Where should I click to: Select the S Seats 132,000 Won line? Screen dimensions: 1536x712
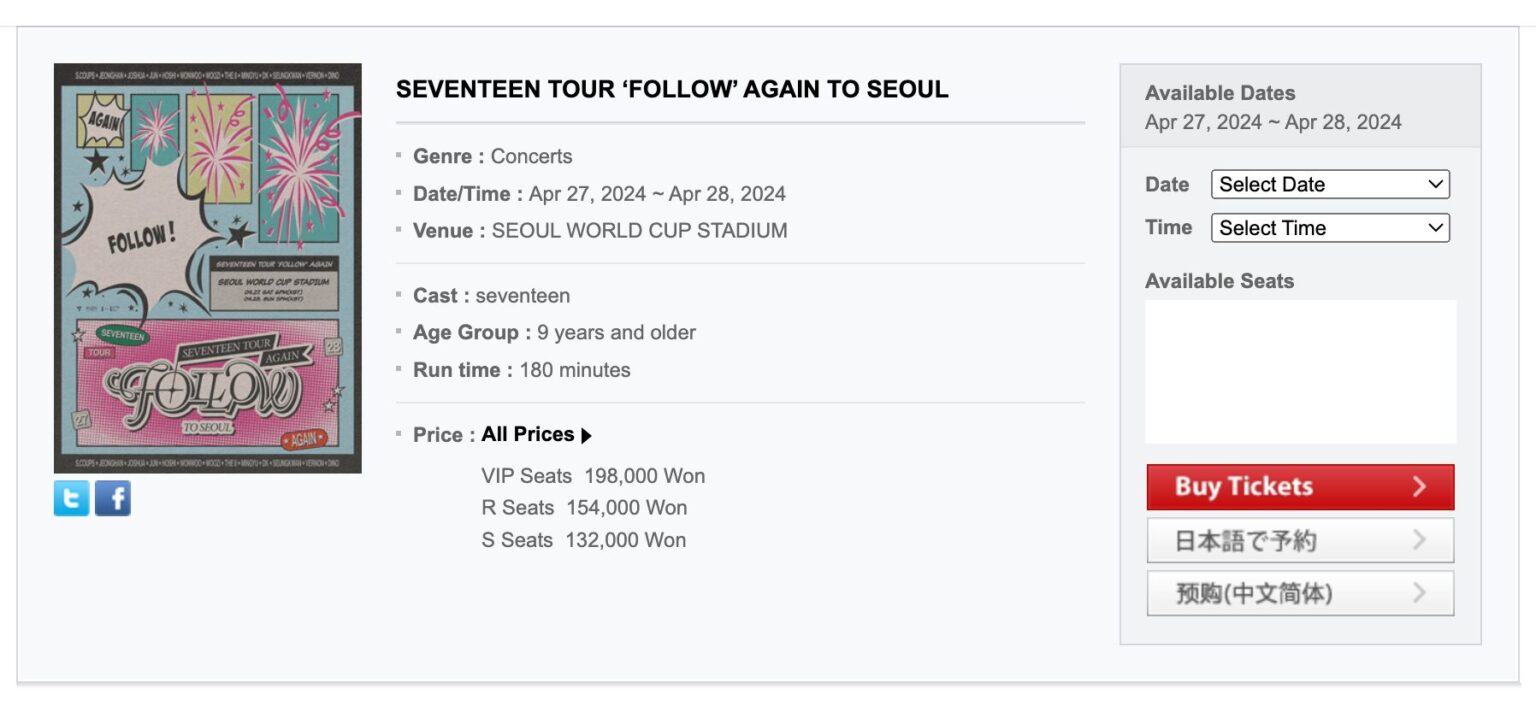[x=583, y=540]
